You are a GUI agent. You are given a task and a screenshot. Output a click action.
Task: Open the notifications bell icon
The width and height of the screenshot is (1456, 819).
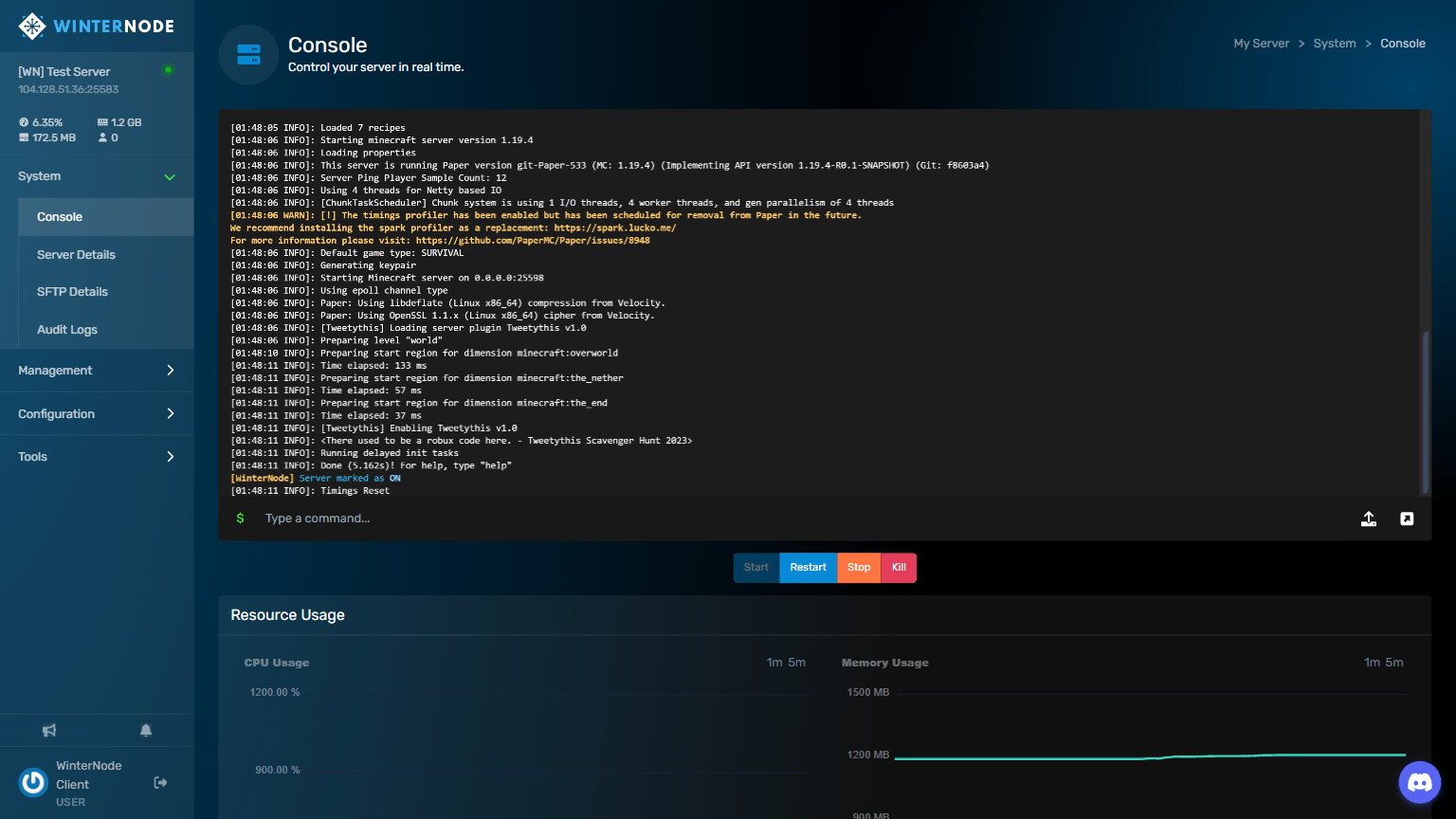point(146,730)
